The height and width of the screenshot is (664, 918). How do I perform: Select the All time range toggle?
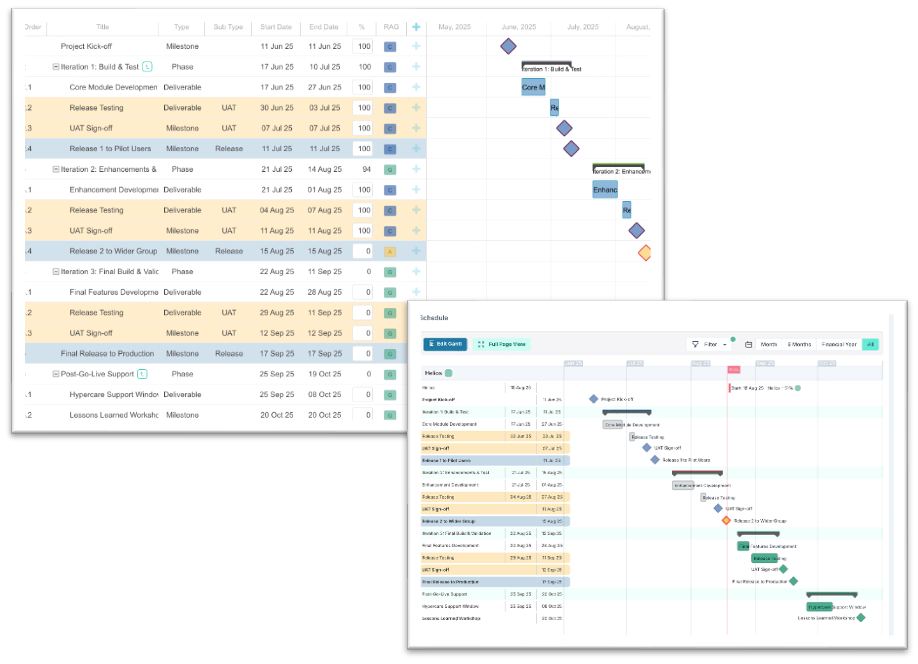pos(870,344)
